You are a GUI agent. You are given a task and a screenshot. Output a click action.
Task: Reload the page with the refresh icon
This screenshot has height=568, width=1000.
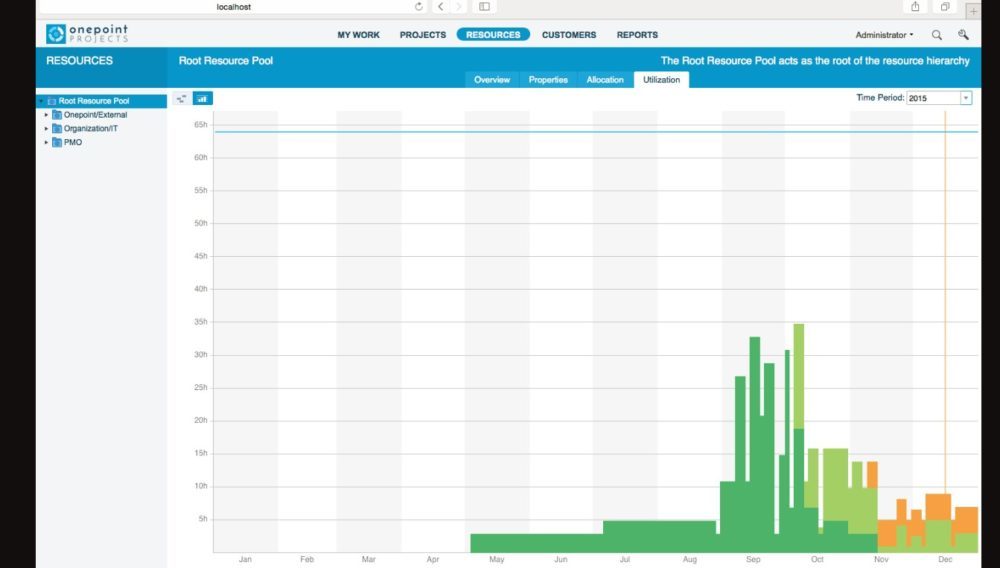tap(419, 7)
